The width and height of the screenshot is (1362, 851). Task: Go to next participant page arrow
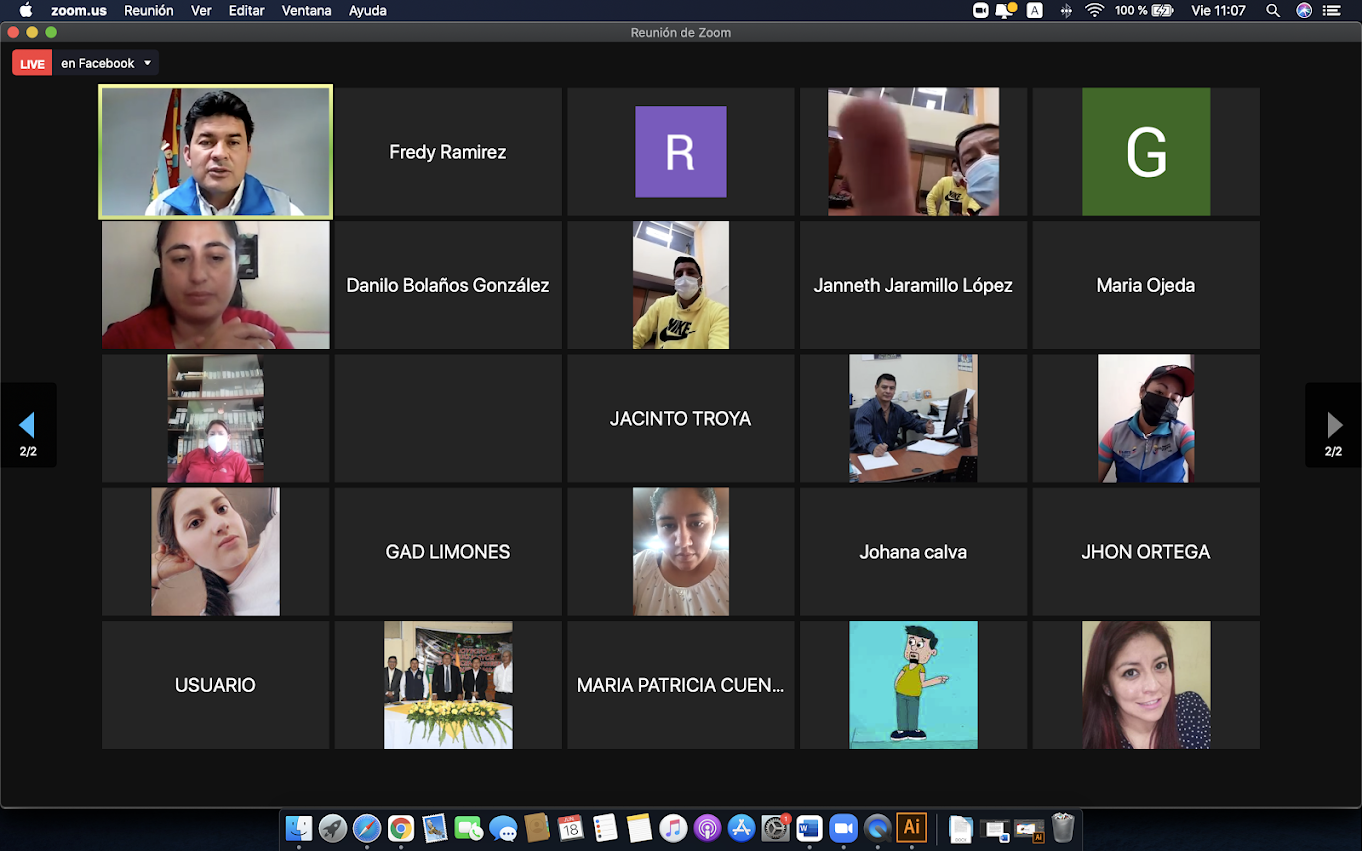point(1334,425)
